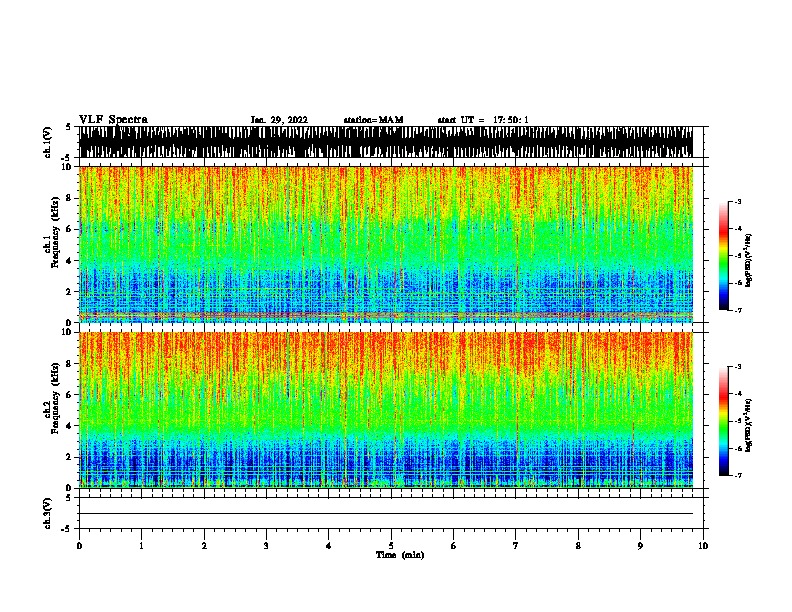Click the ch.1(V) black waveform strip
The height and width of the screenshot is (612, 792).
click(x=386, y=142)
